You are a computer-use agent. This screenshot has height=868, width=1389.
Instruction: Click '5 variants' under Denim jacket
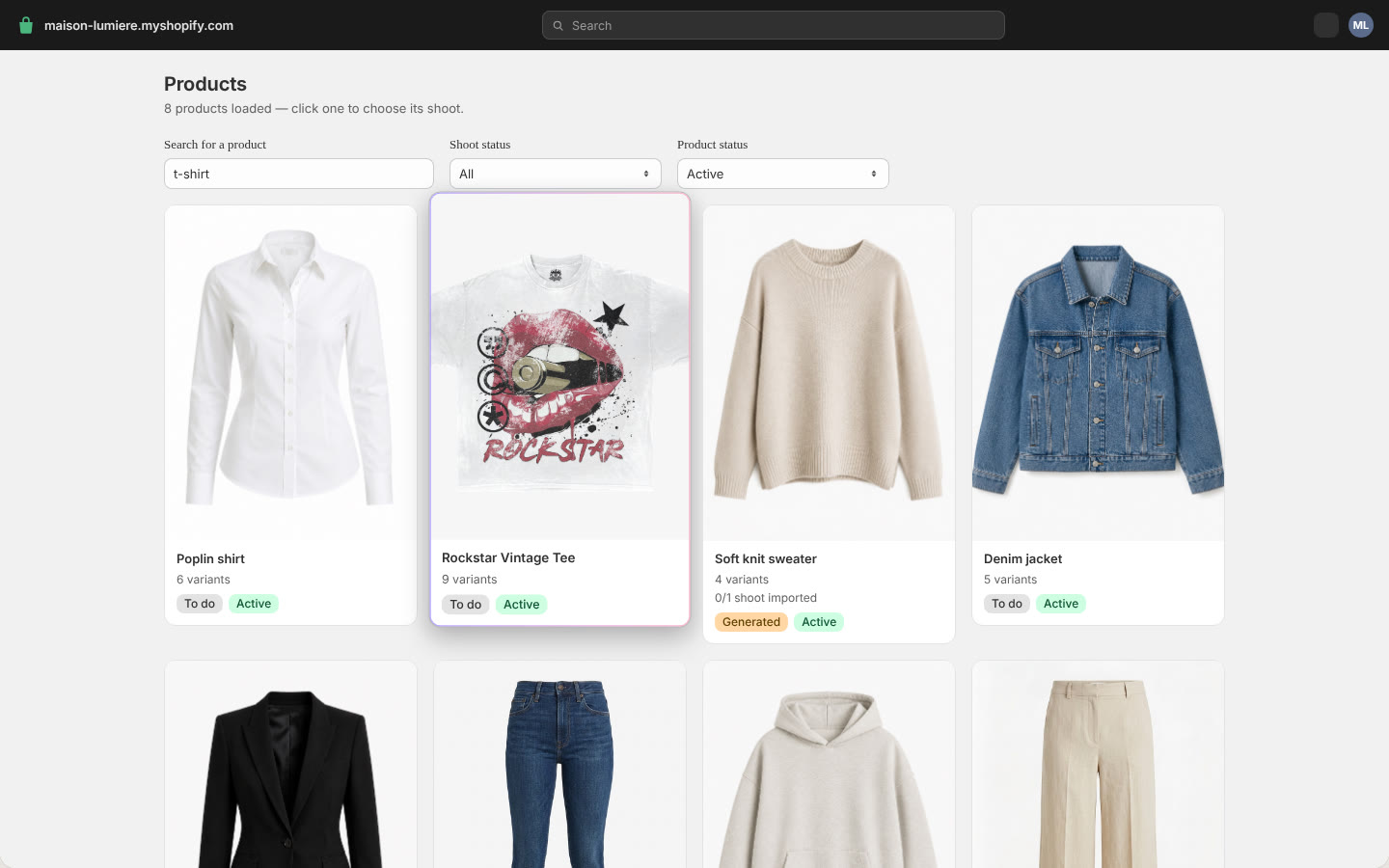pos(1011,580)
